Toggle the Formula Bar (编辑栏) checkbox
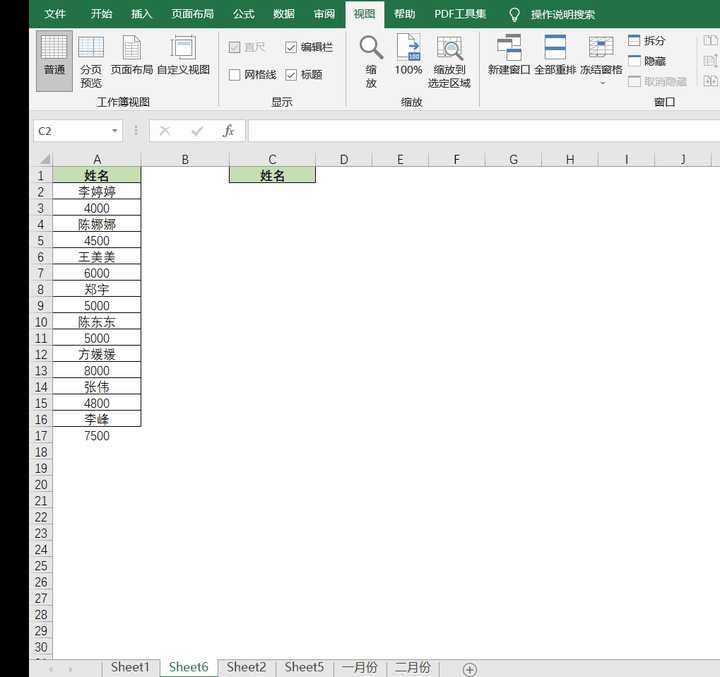This screenshot has height=677, width=720. pyautogui.click(x=291, y=47)
